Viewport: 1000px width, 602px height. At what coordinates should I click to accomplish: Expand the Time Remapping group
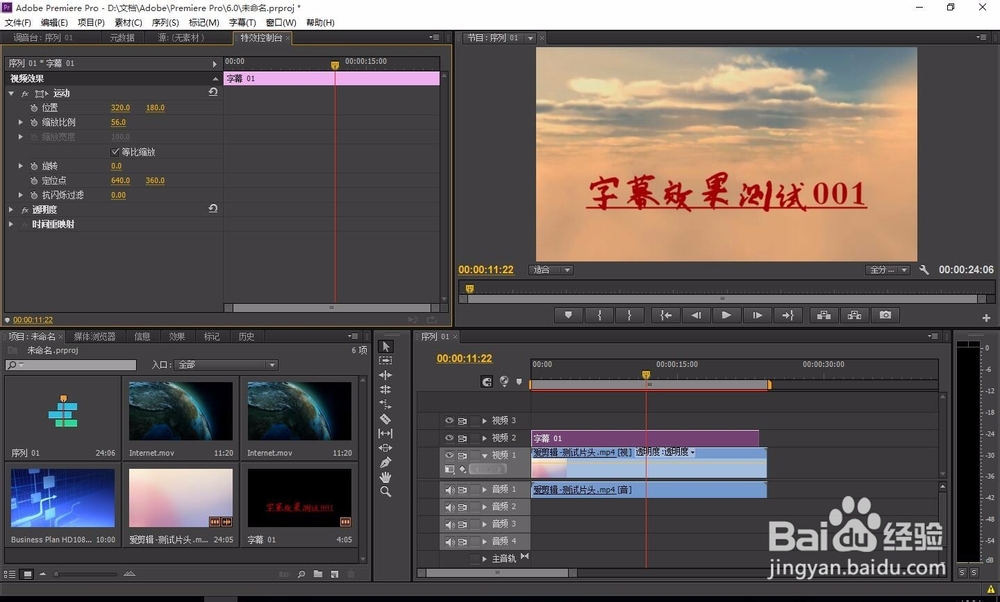coord(11,224)
